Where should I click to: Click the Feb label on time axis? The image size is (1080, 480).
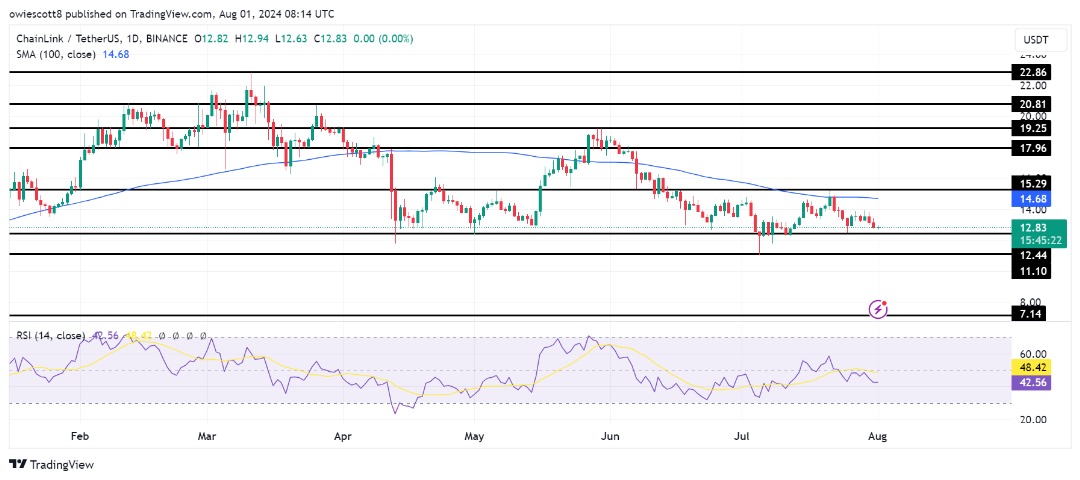(81, 437)
